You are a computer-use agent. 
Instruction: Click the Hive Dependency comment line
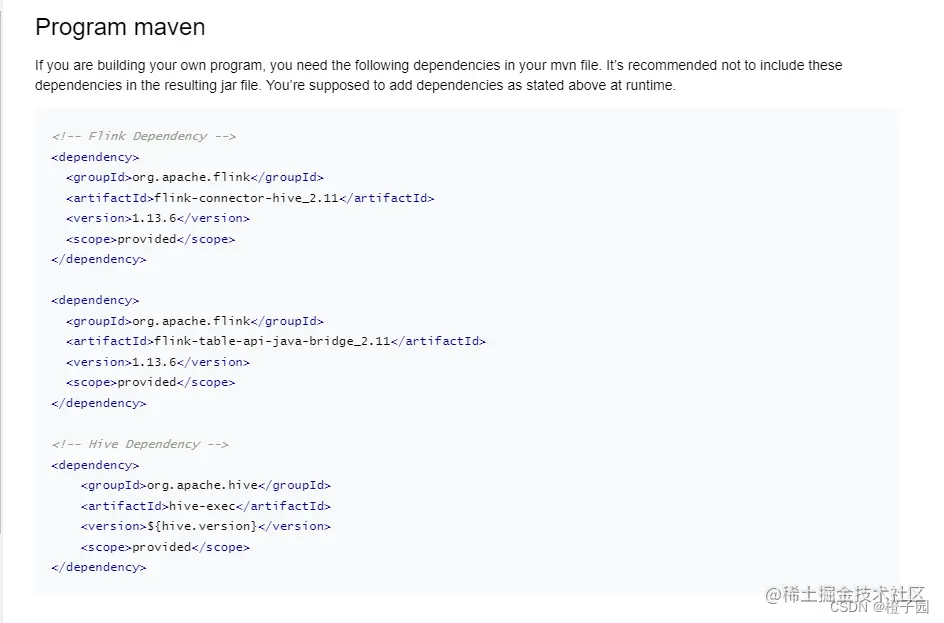pos(140,444)
